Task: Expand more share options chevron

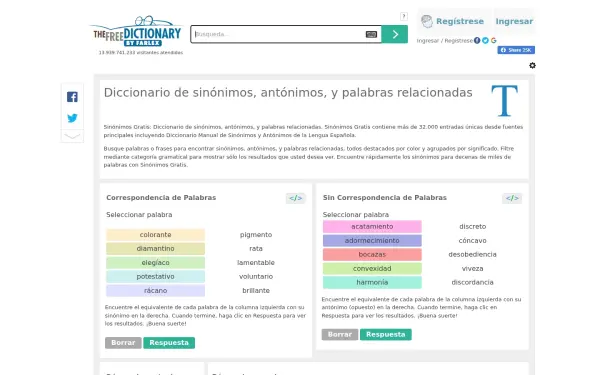Action: coord(72,136)
